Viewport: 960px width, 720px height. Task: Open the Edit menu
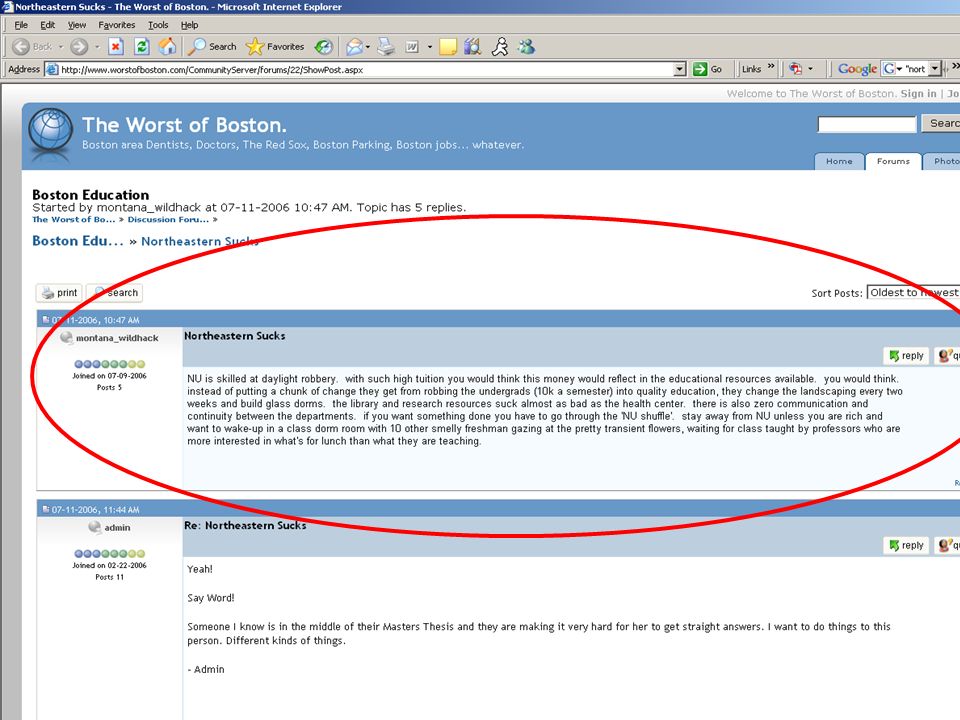[47, 25]
